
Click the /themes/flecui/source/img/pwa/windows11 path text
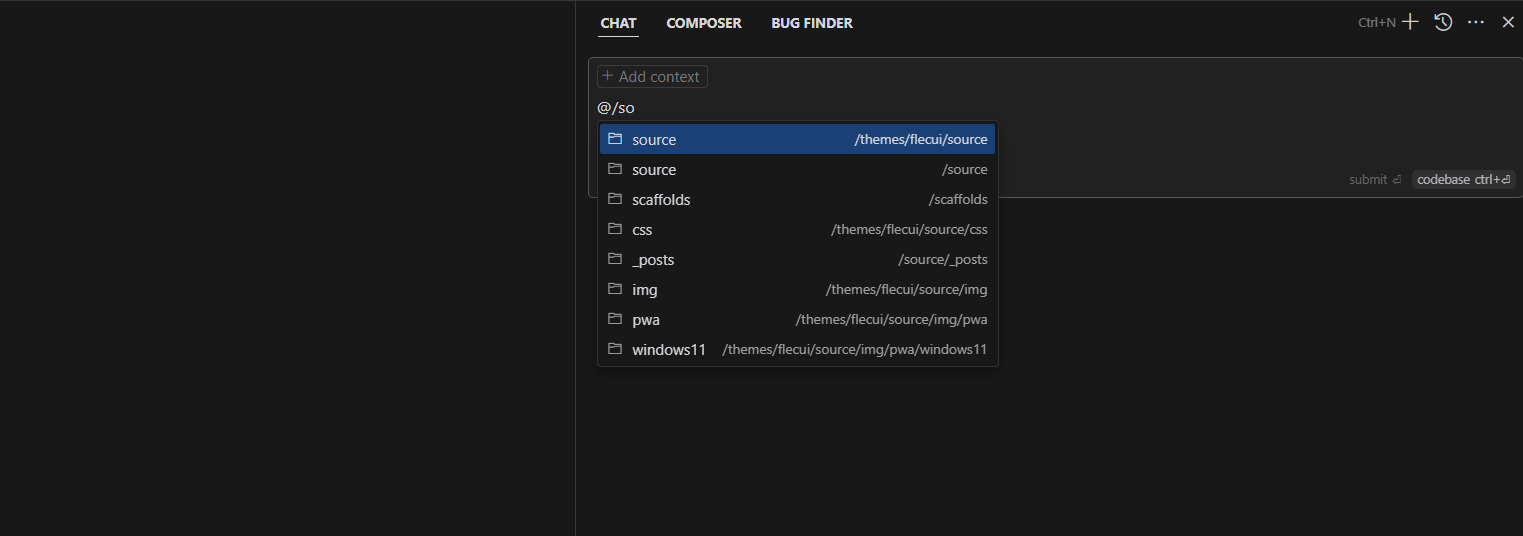[x=854, y=350]
